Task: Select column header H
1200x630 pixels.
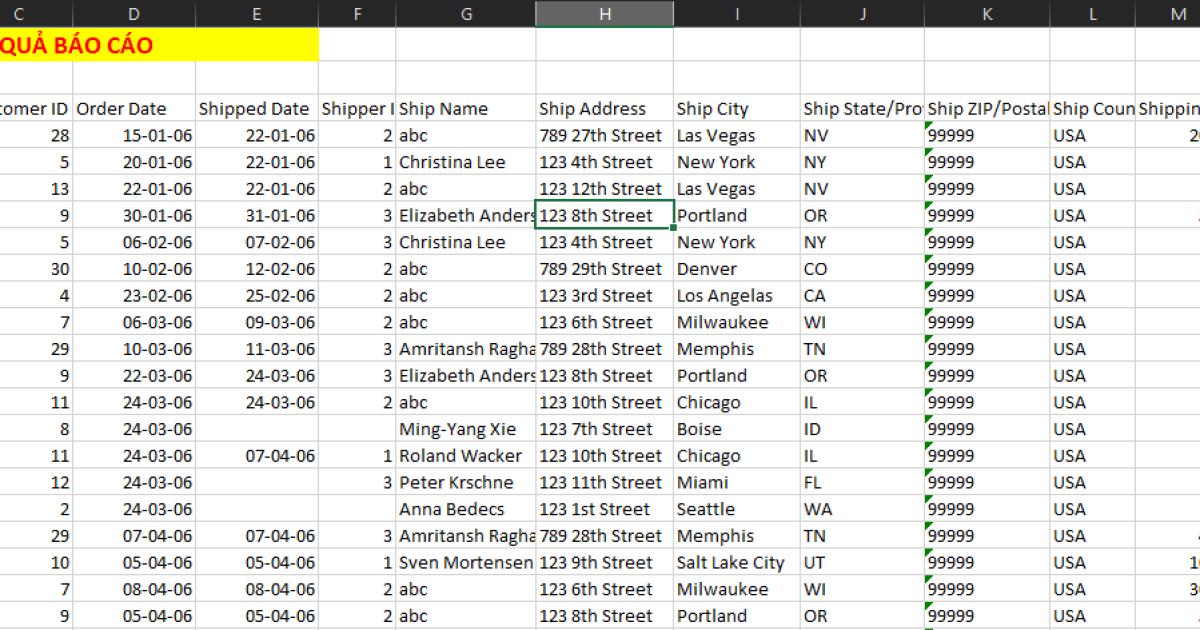Action: (x=604, y=14)
